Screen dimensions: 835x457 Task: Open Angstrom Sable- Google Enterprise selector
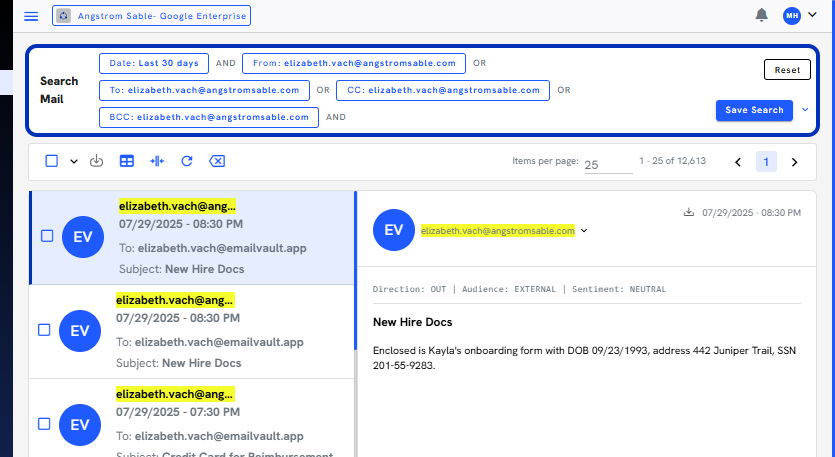pos(151,16)
